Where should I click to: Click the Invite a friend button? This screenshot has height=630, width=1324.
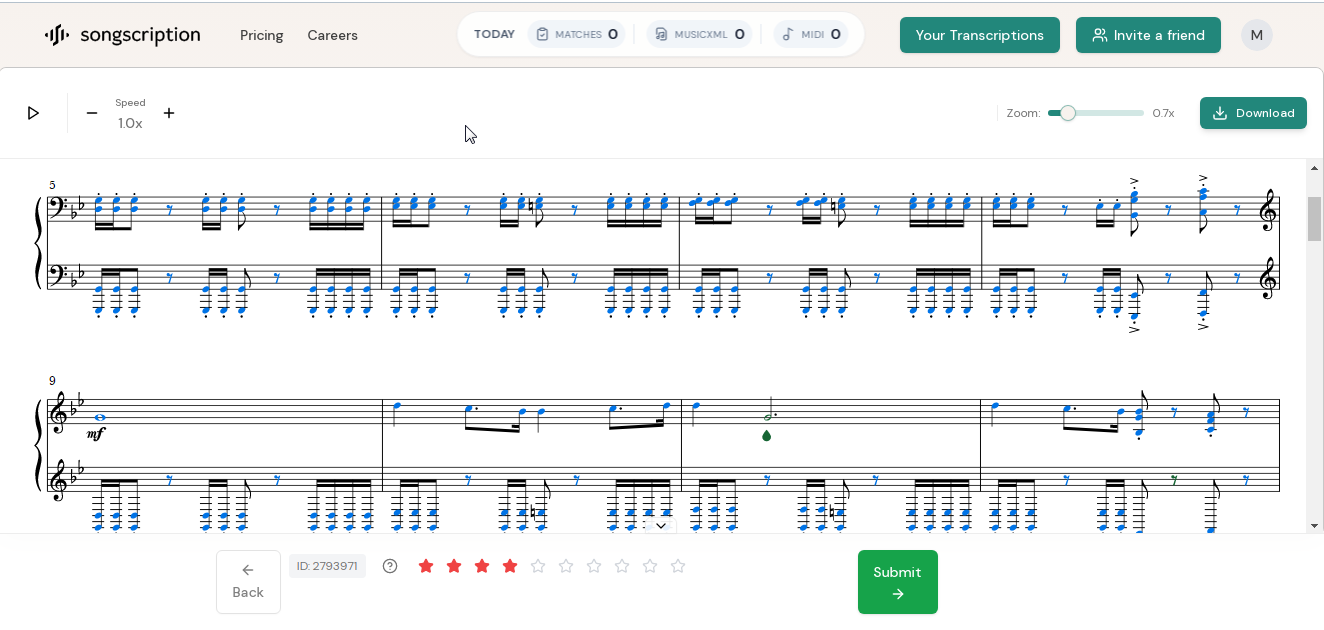1148,35
